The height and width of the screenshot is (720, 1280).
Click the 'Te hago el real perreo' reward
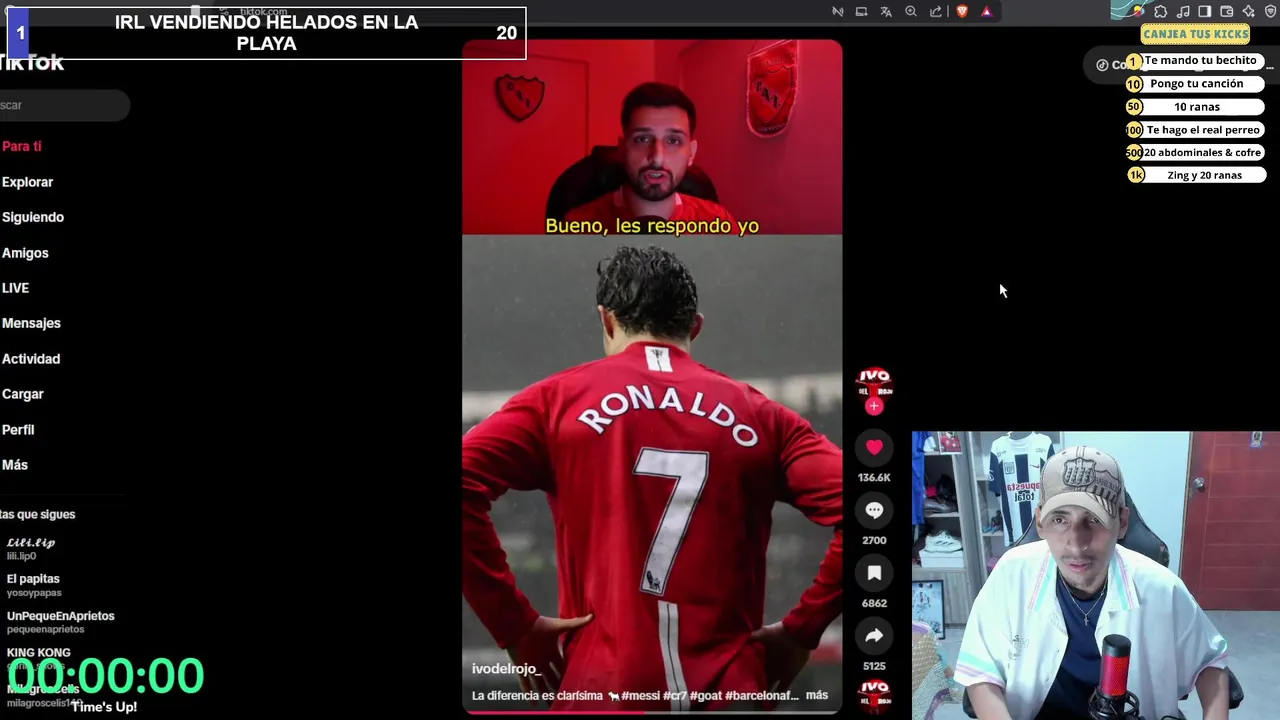[1196, 130]
